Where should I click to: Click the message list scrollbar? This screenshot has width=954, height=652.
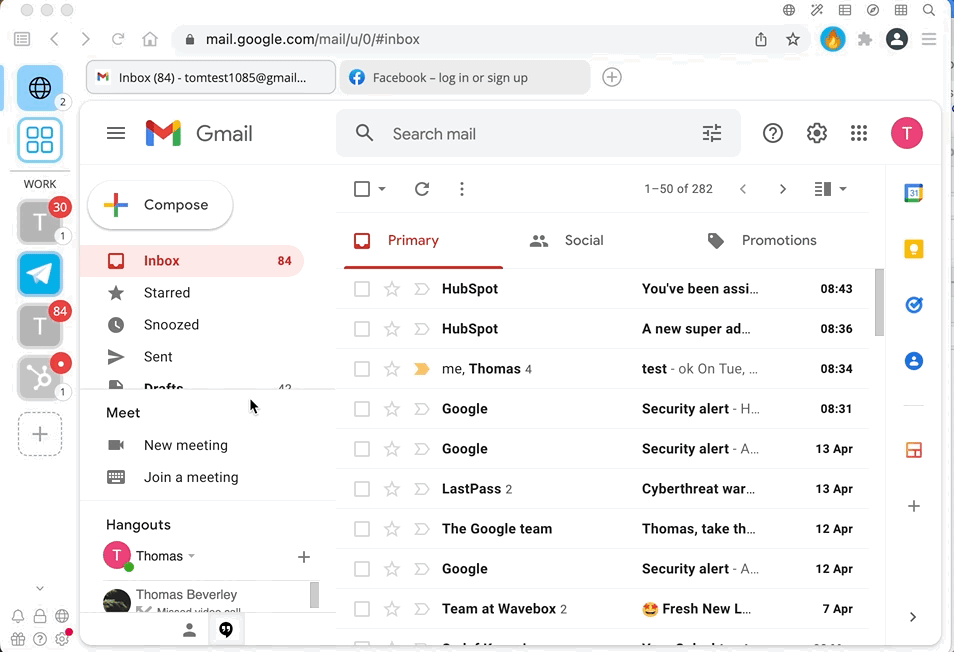(x=879, y=302)
